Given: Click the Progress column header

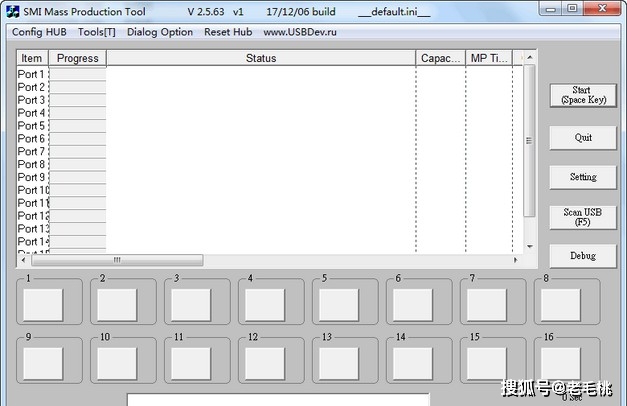Looking at the screenshot, I should 78,58.
